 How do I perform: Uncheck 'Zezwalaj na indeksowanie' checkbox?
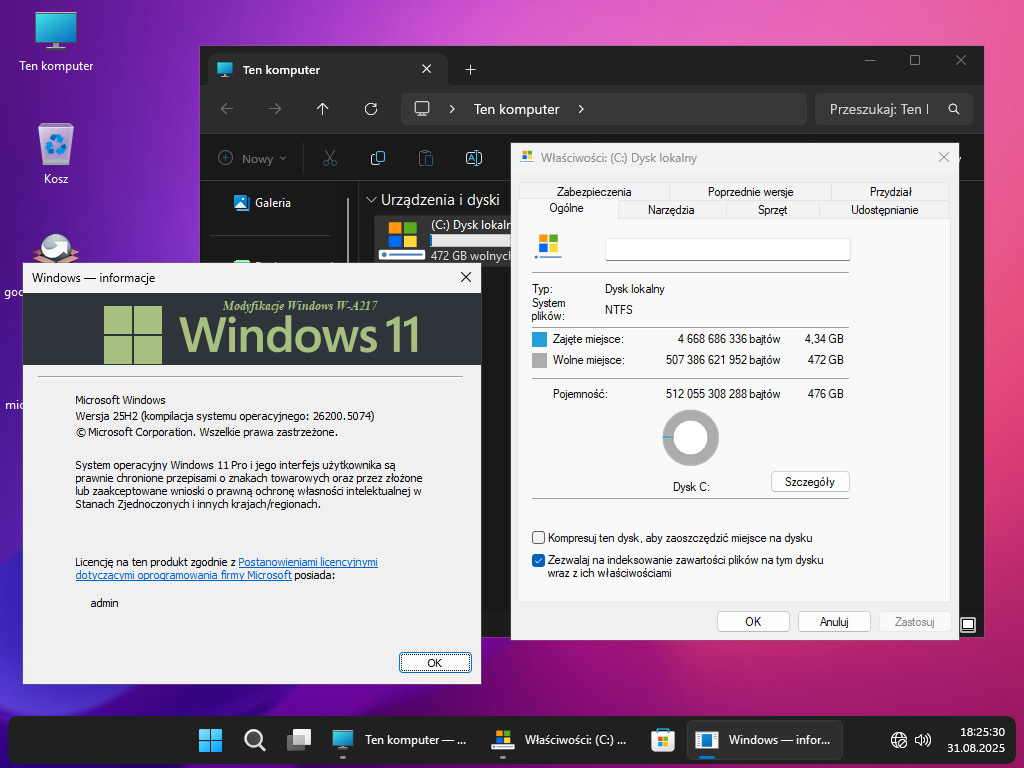tap(539, 561)
